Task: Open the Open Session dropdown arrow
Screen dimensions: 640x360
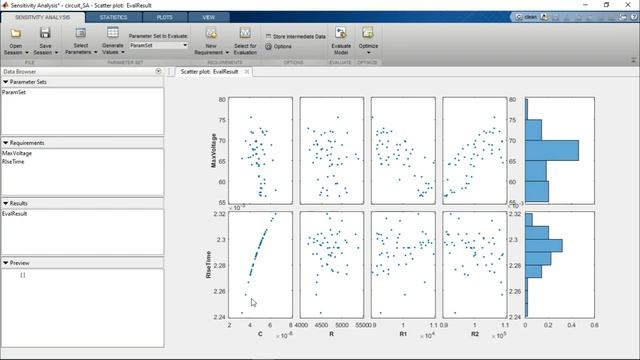Action: pos(27,53)
